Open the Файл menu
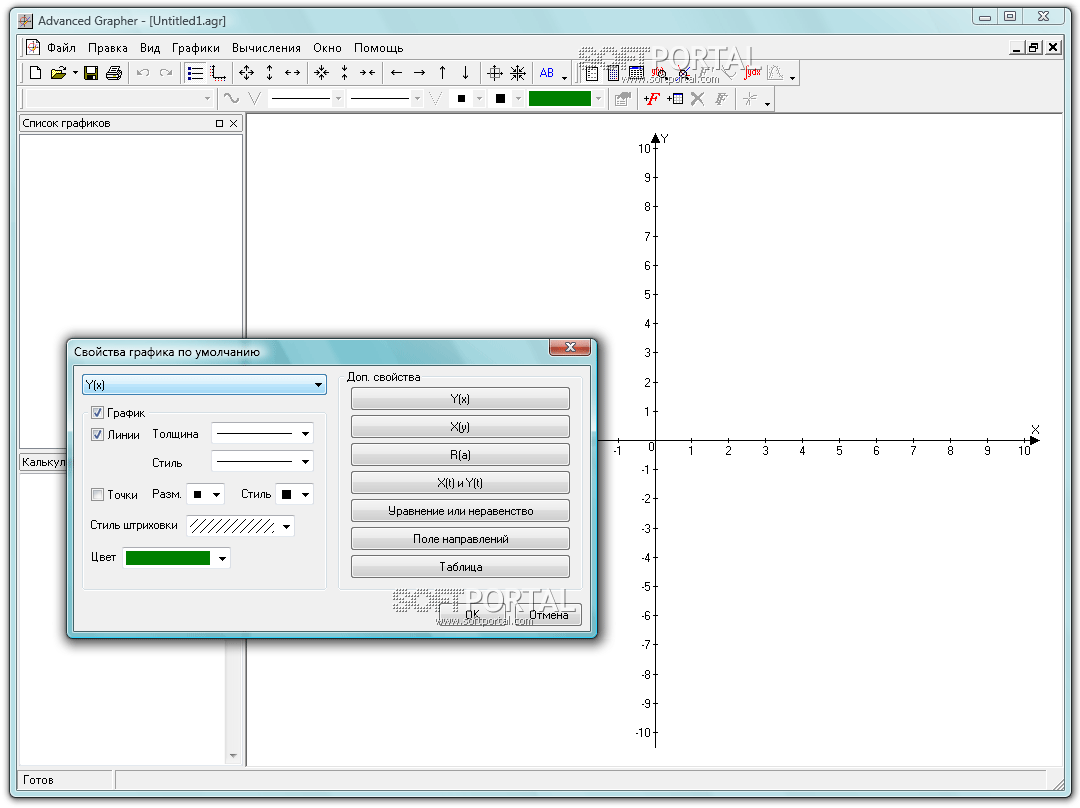 (61, 48)
